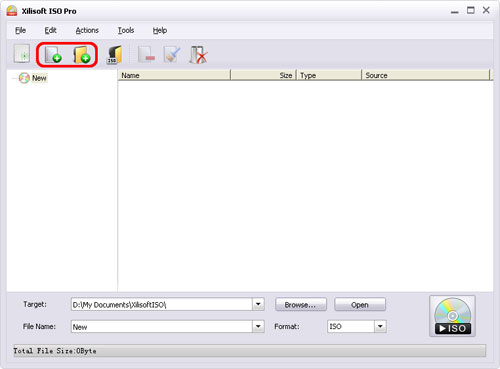
Task: Sort by the Type column header
Action: pyautogui.click(x=329, y=75)
